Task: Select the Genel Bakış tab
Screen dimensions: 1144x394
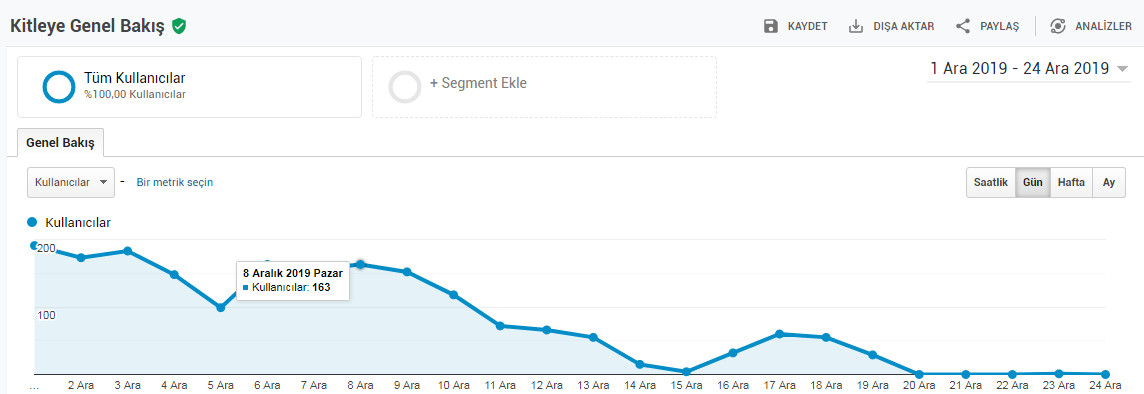Action: coord(61,143)
